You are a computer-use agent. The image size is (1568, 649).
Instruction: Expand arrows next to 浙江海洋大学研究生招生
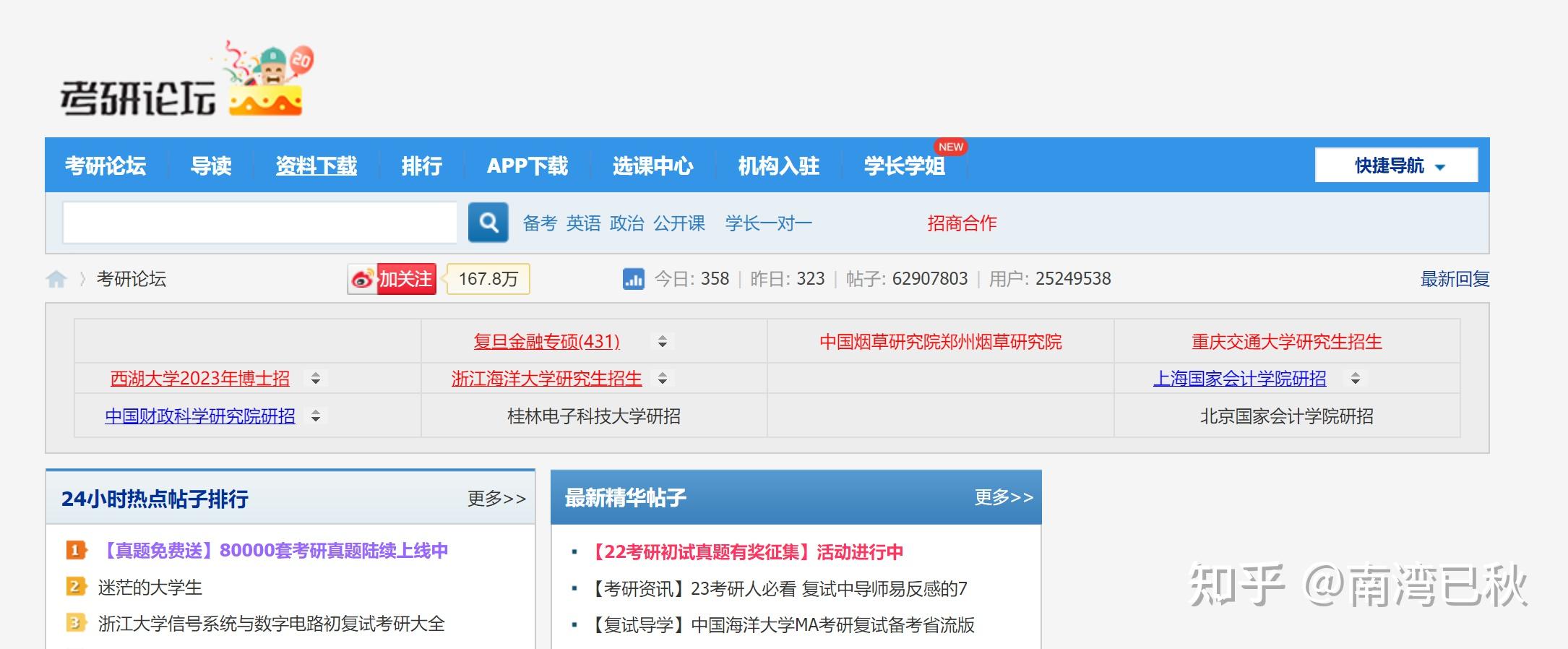tap(663, 379)
